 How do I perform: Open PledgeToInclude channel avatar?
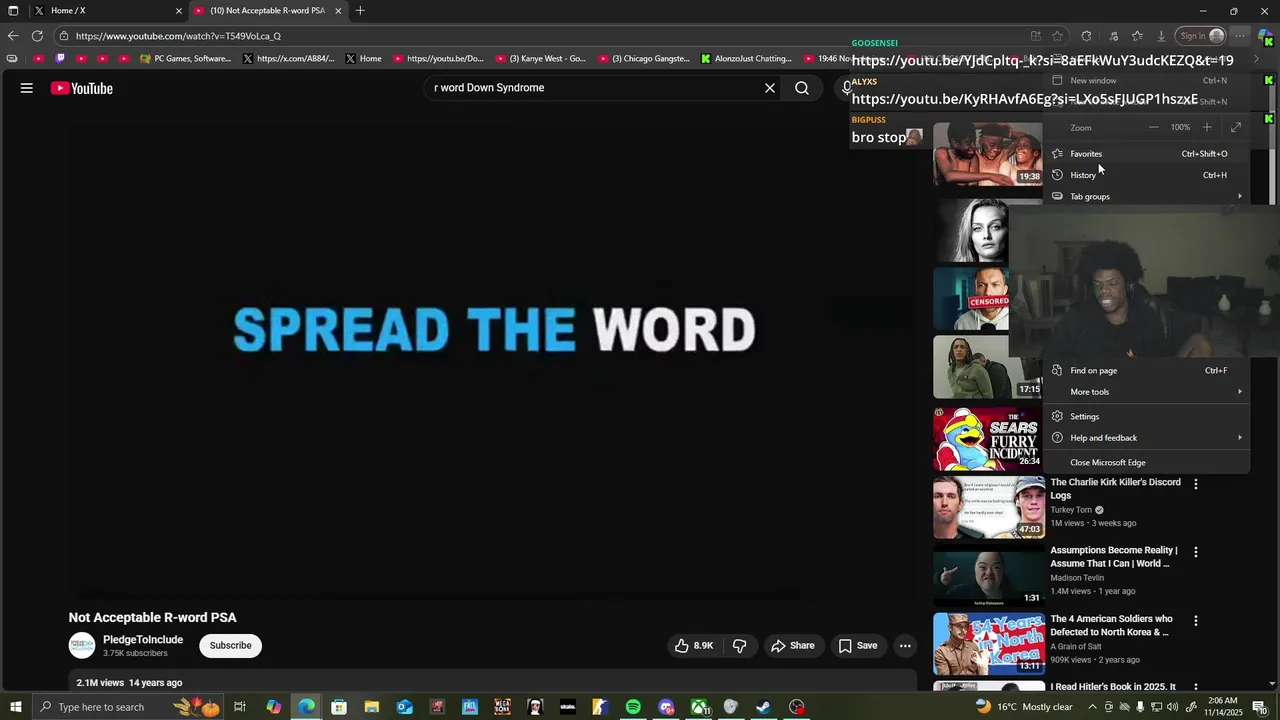[x=82, y=646]
